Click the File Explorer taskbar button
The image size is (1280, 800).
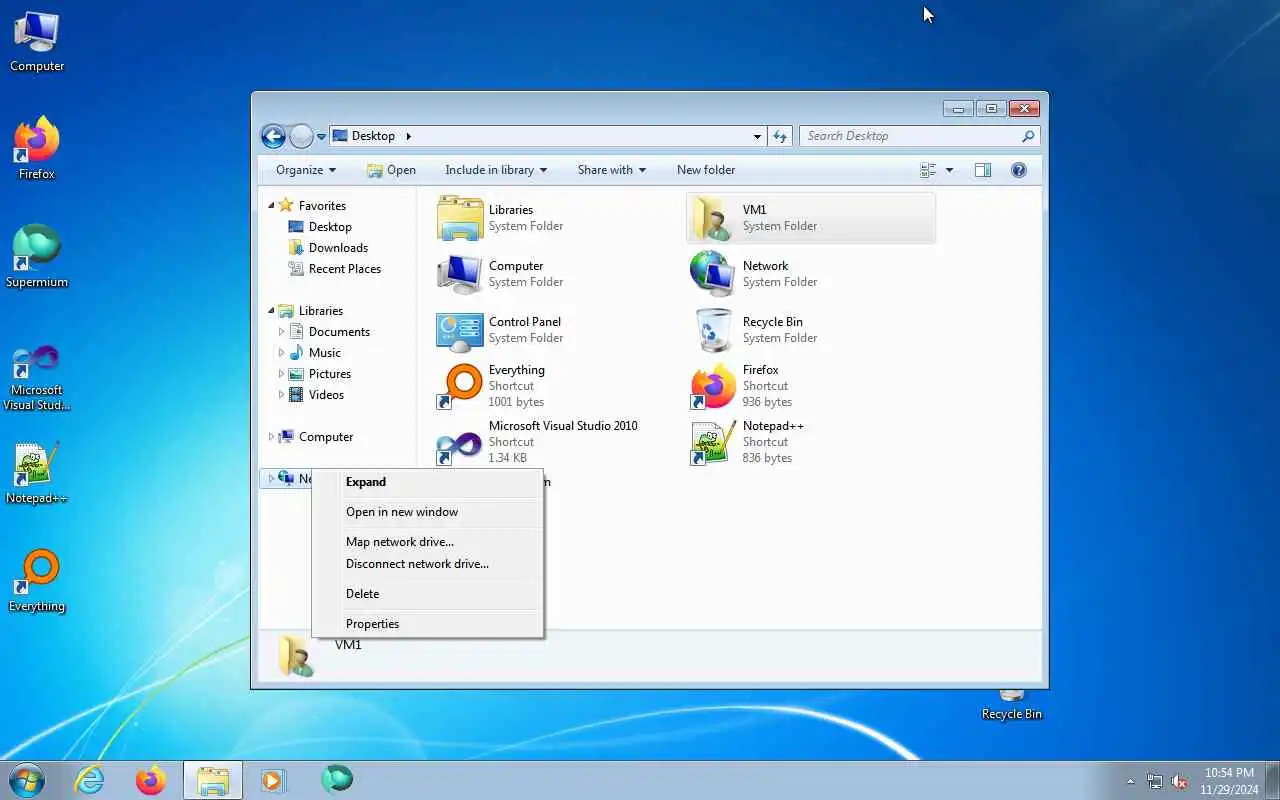click(x=213, y=780)
